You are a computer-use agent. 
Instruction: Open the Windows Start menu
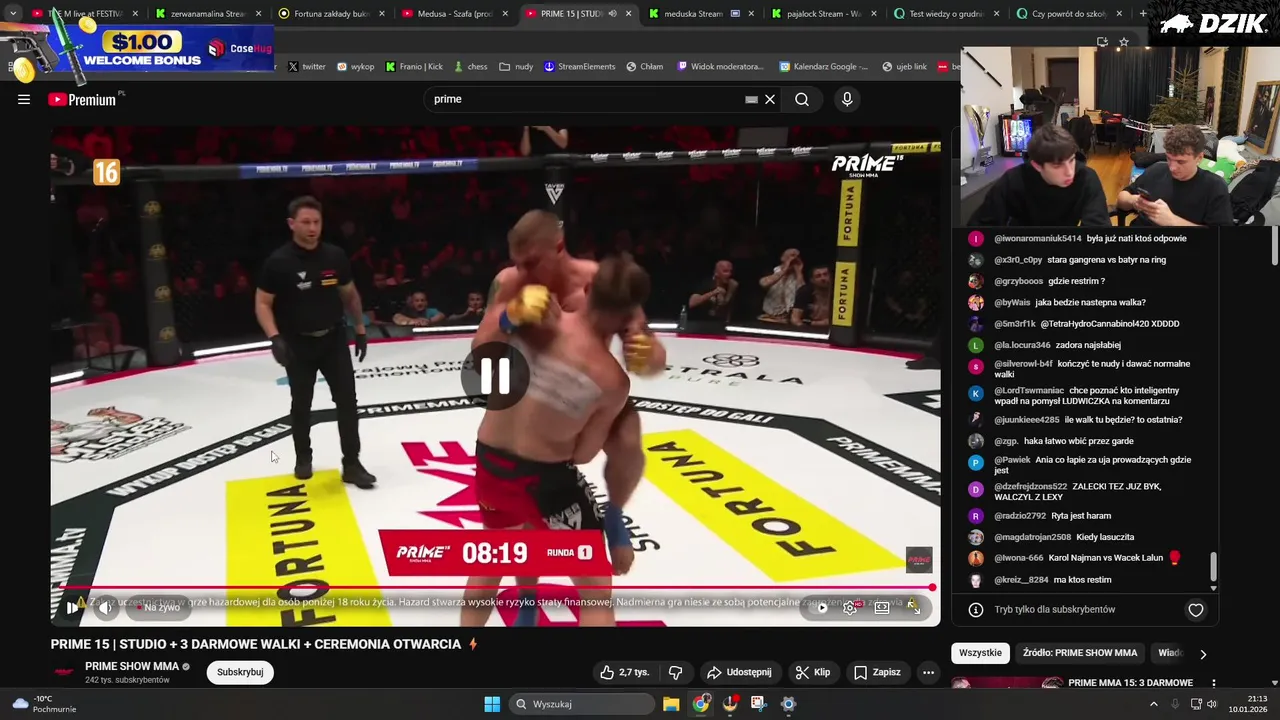coord(492,704)
